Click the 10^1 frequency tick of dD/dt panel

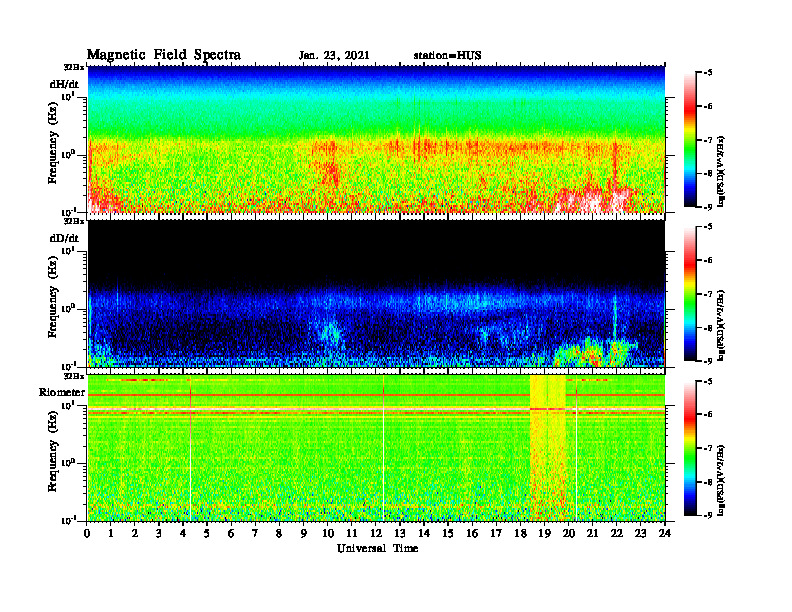pyautogui.click(x=68, y=250)
